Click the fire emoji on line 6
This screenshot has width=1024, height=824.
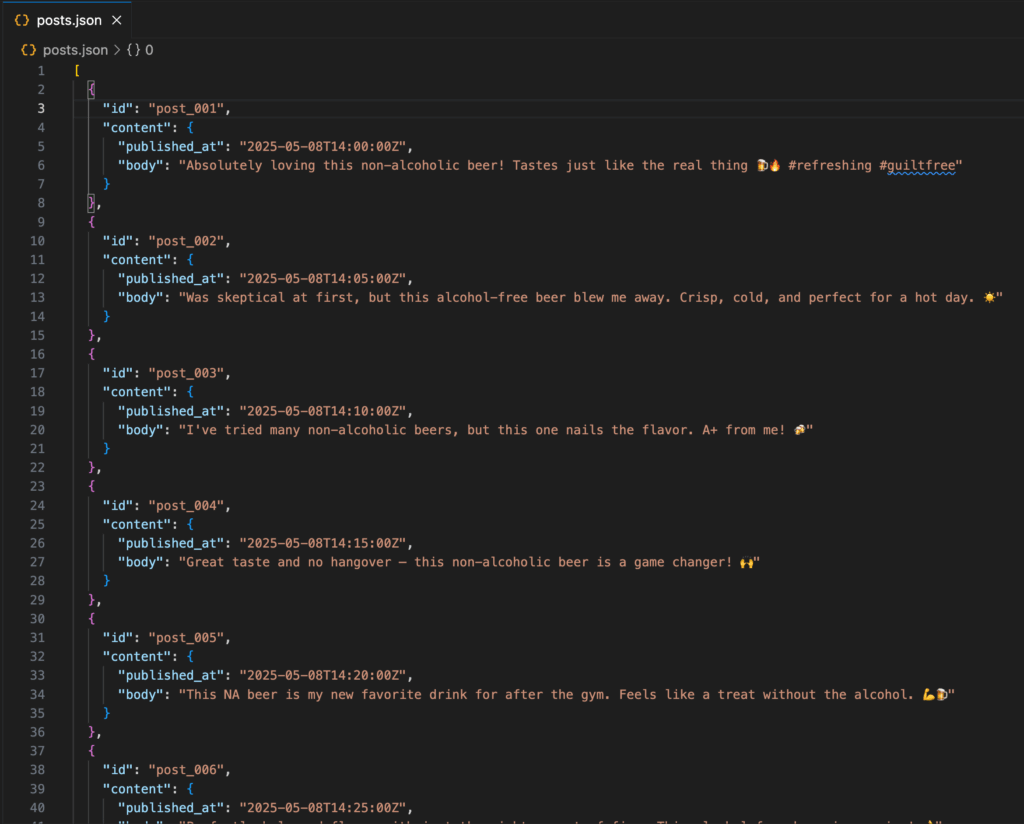click(775, 165)
